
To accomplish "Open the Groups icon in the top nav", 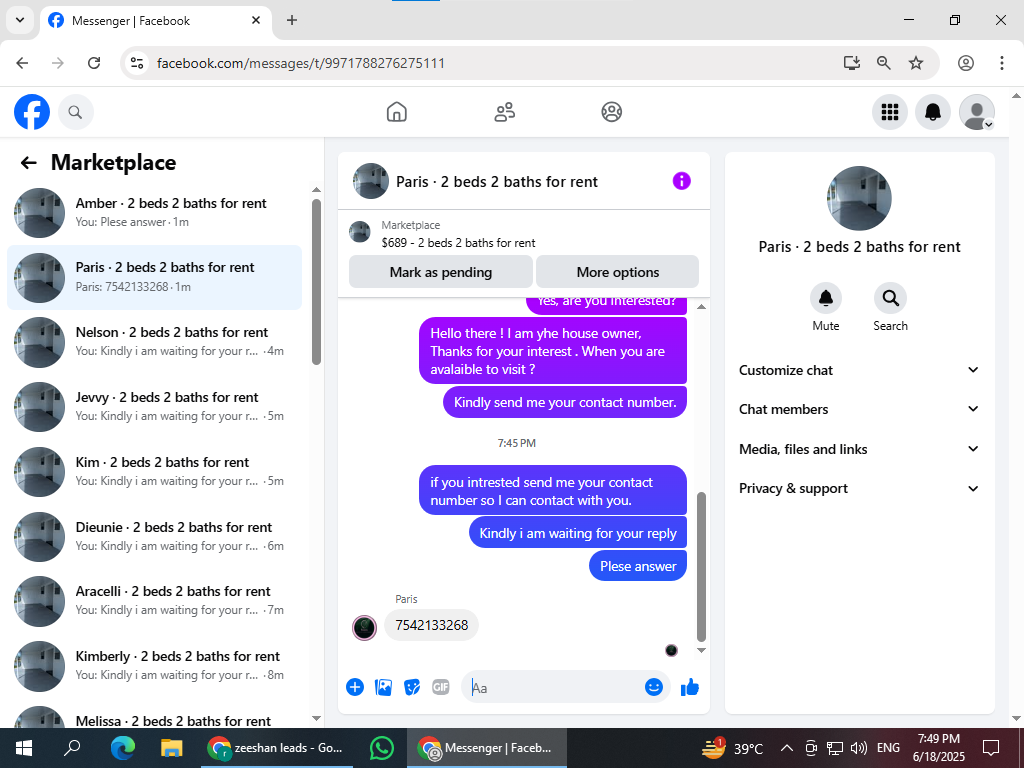I will pyautogui.click(x=611, y=112).
